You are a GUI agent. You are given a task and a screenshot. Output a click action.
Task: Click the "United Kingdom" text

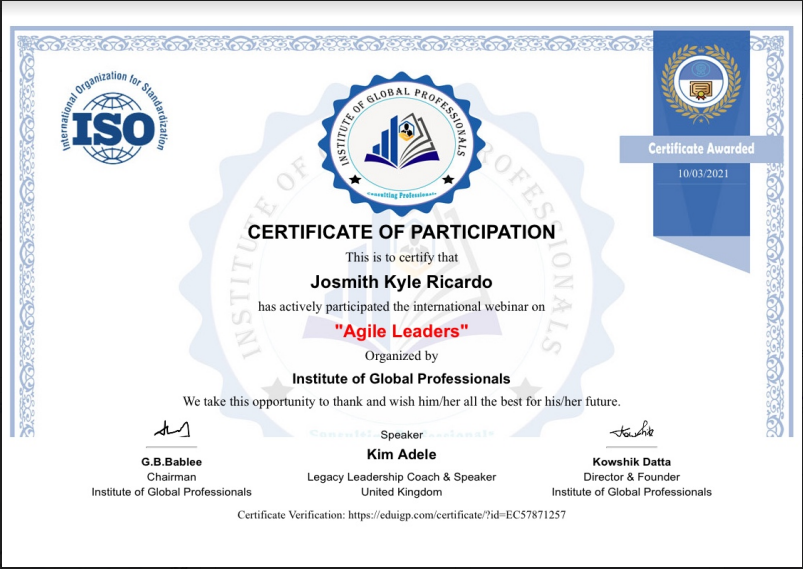tap(402, 492)
